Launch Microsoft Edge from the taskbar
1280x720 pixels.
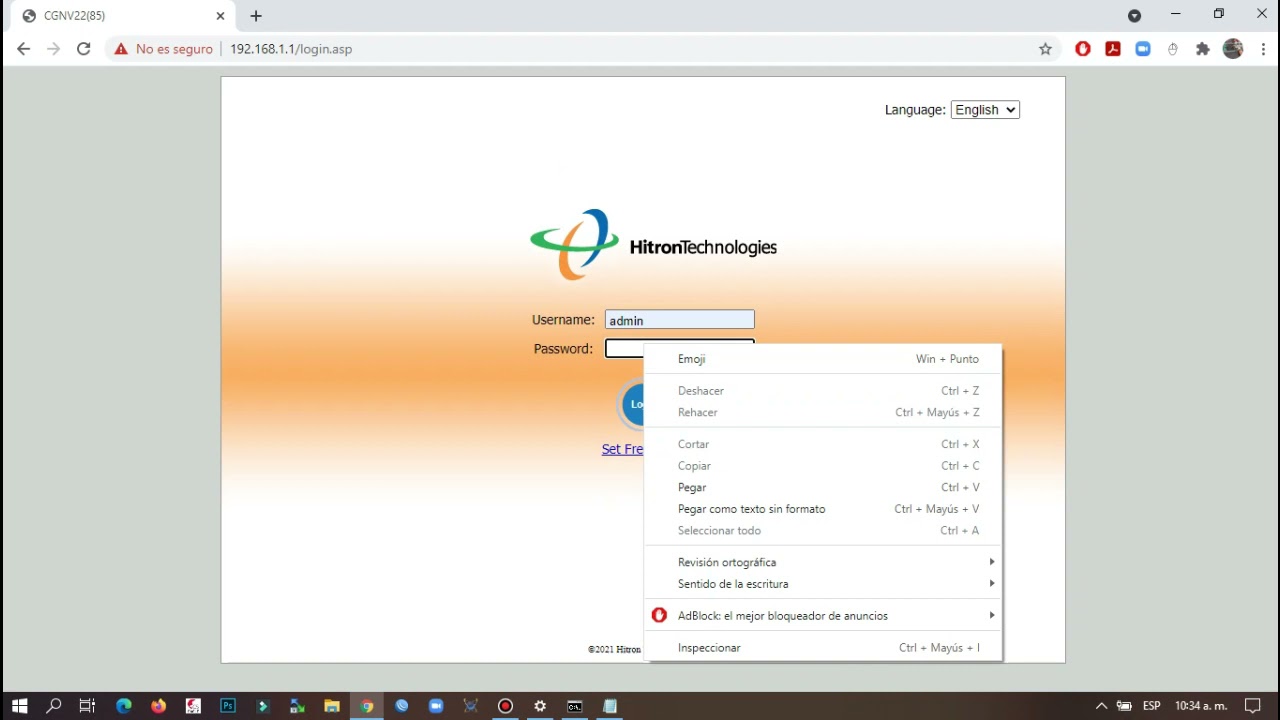click(x=124, y=706)
